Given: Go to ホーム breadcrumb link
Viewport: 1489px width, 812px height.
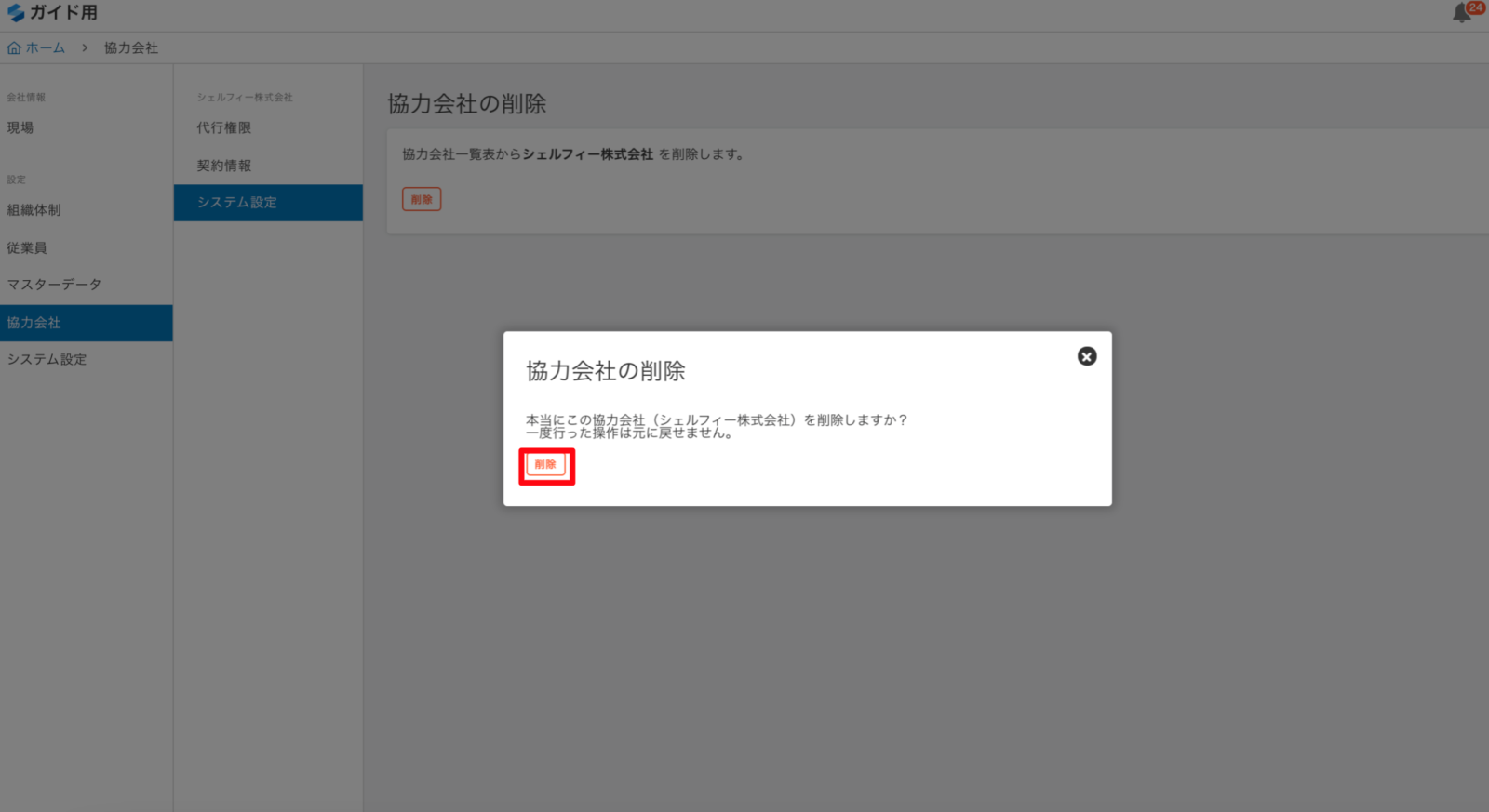Looking at the screenshot, I should (46, 48).
